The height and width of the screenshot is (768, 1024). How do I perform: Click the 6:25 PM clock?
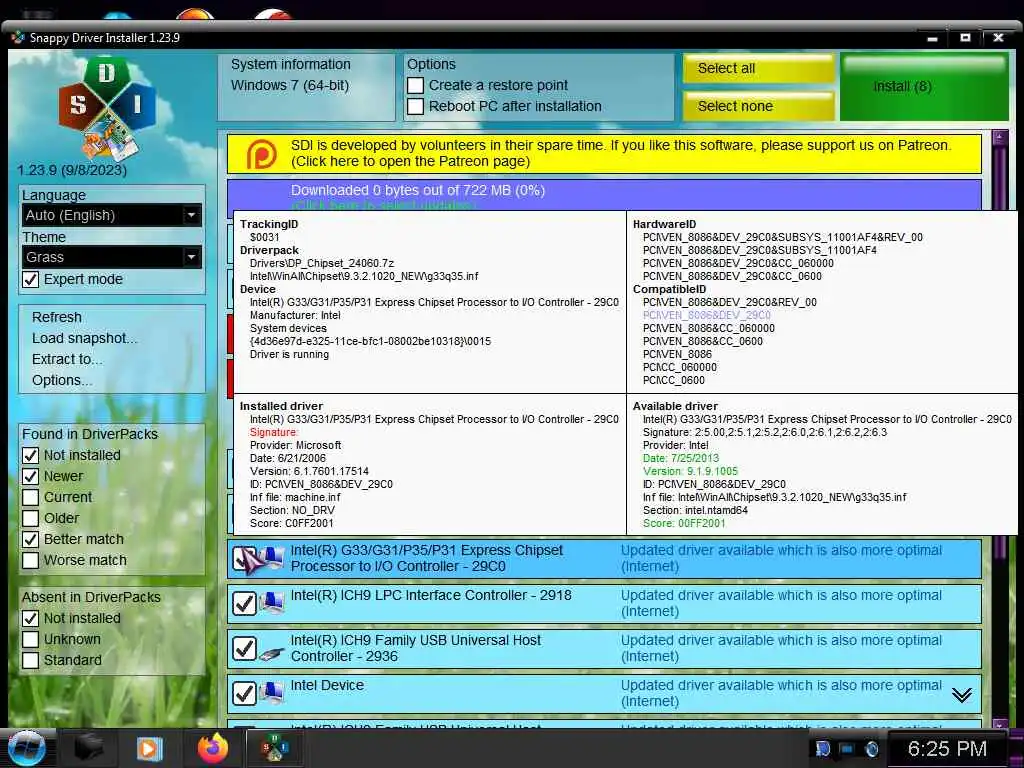947,748
